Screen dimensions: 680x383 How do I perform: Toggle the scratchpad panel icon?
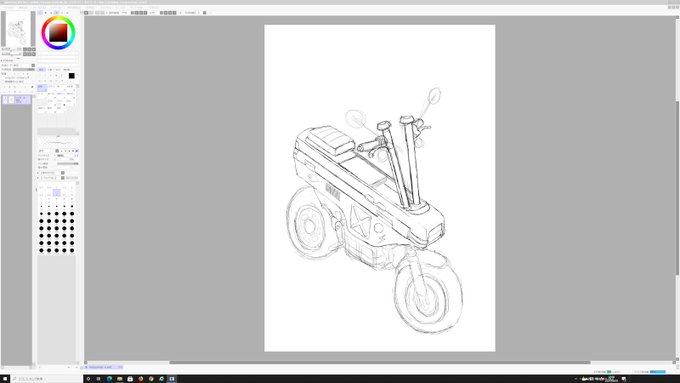click(x=67, y=13)
